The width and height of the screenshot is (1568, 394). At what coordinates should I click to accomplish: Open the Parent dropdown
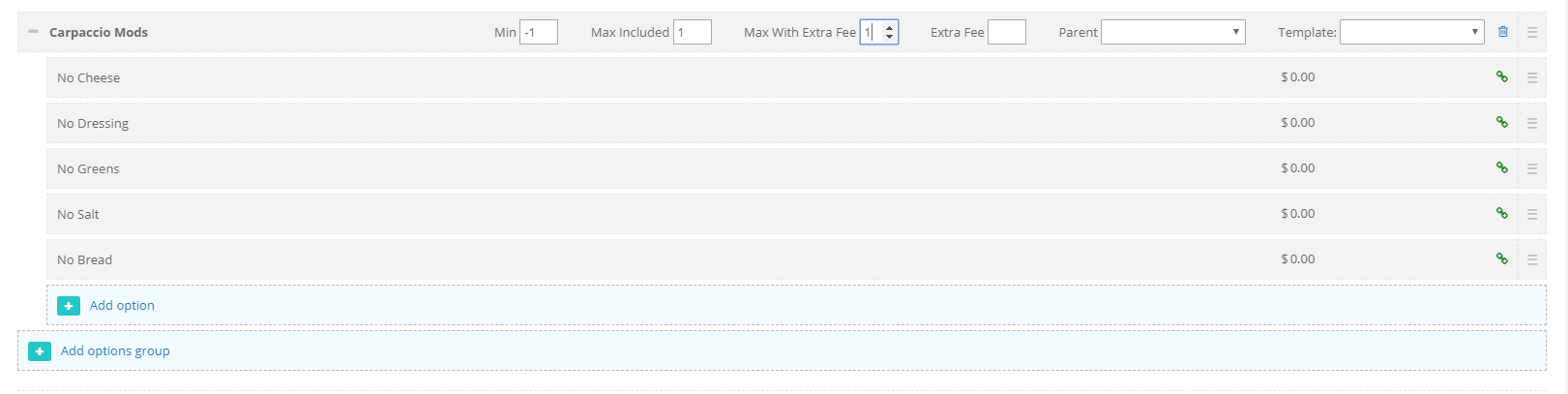[x=1172, y=32]
